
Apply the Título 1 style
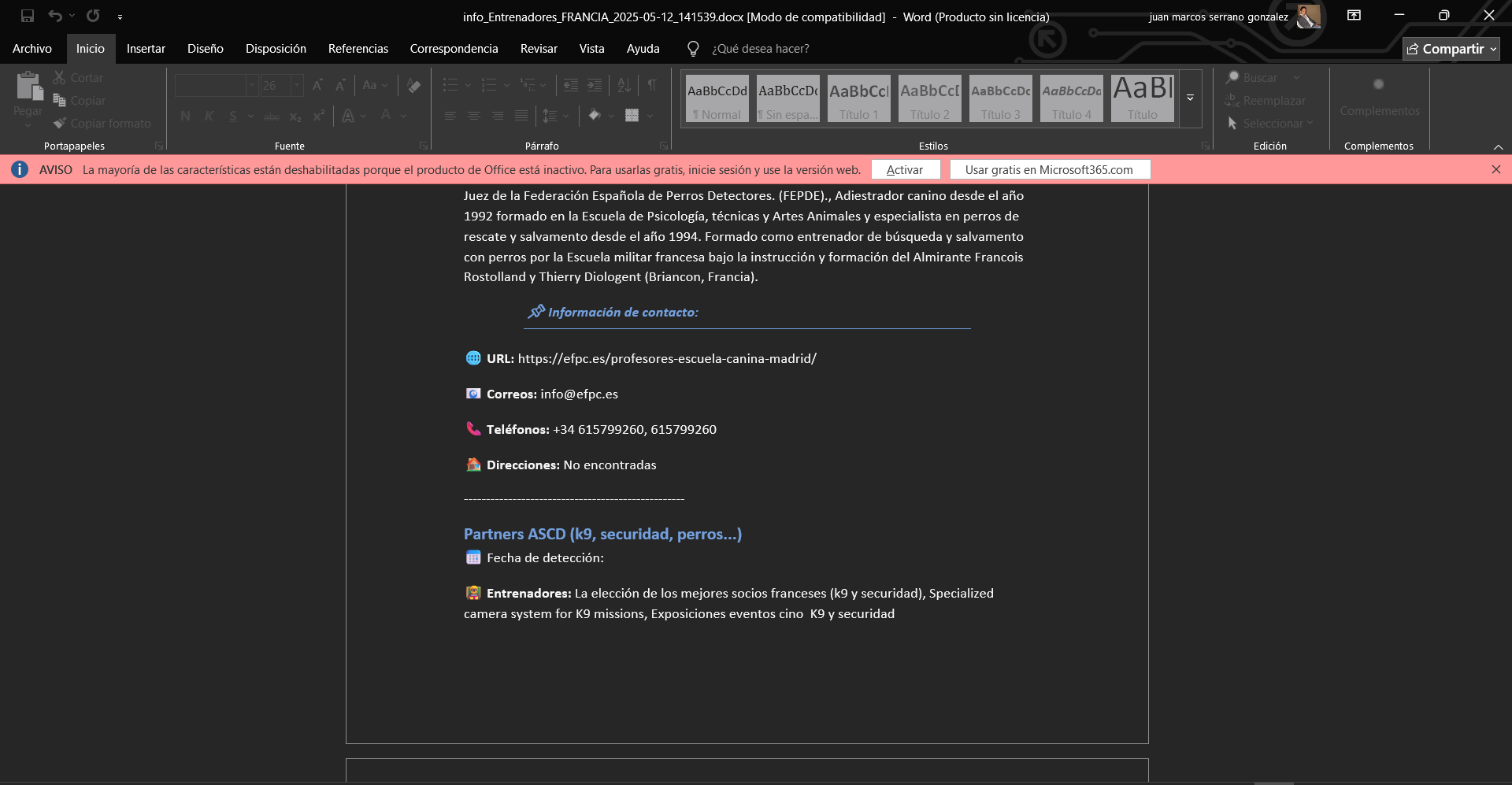pos(858,98)
